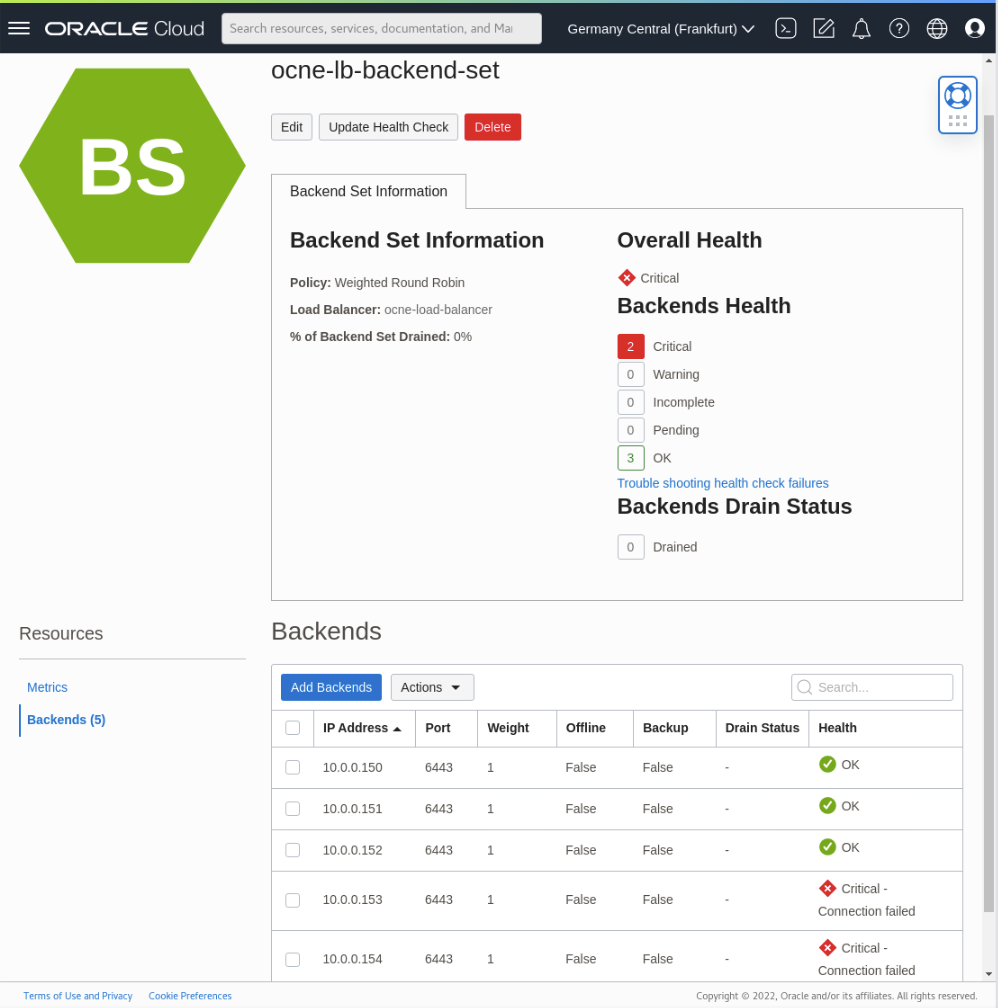Screen dimensions: 998x1008
Task: Open the announcements edit icon
Action: click(x=823, y=28)
